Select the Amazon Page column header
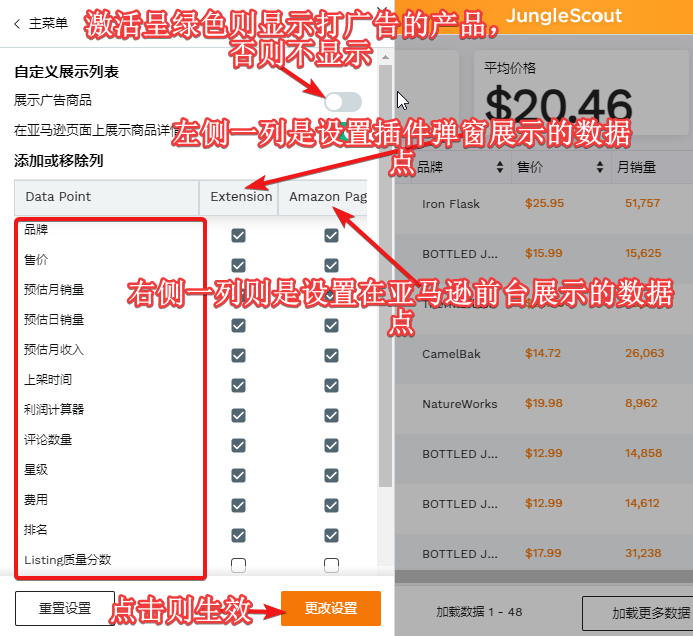The height and width of the screenshot is (636, 693). pos(327,197)
